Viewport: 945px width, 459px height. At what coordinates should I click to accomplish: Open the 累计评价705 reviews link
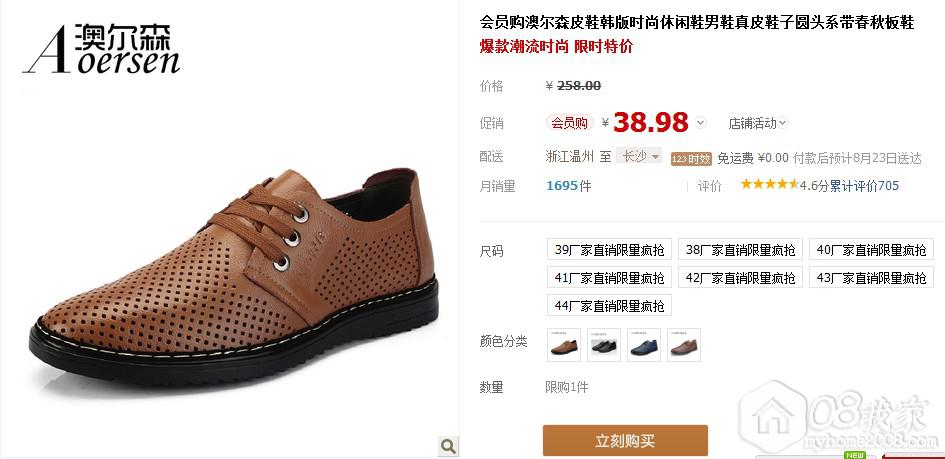point(864,186)
